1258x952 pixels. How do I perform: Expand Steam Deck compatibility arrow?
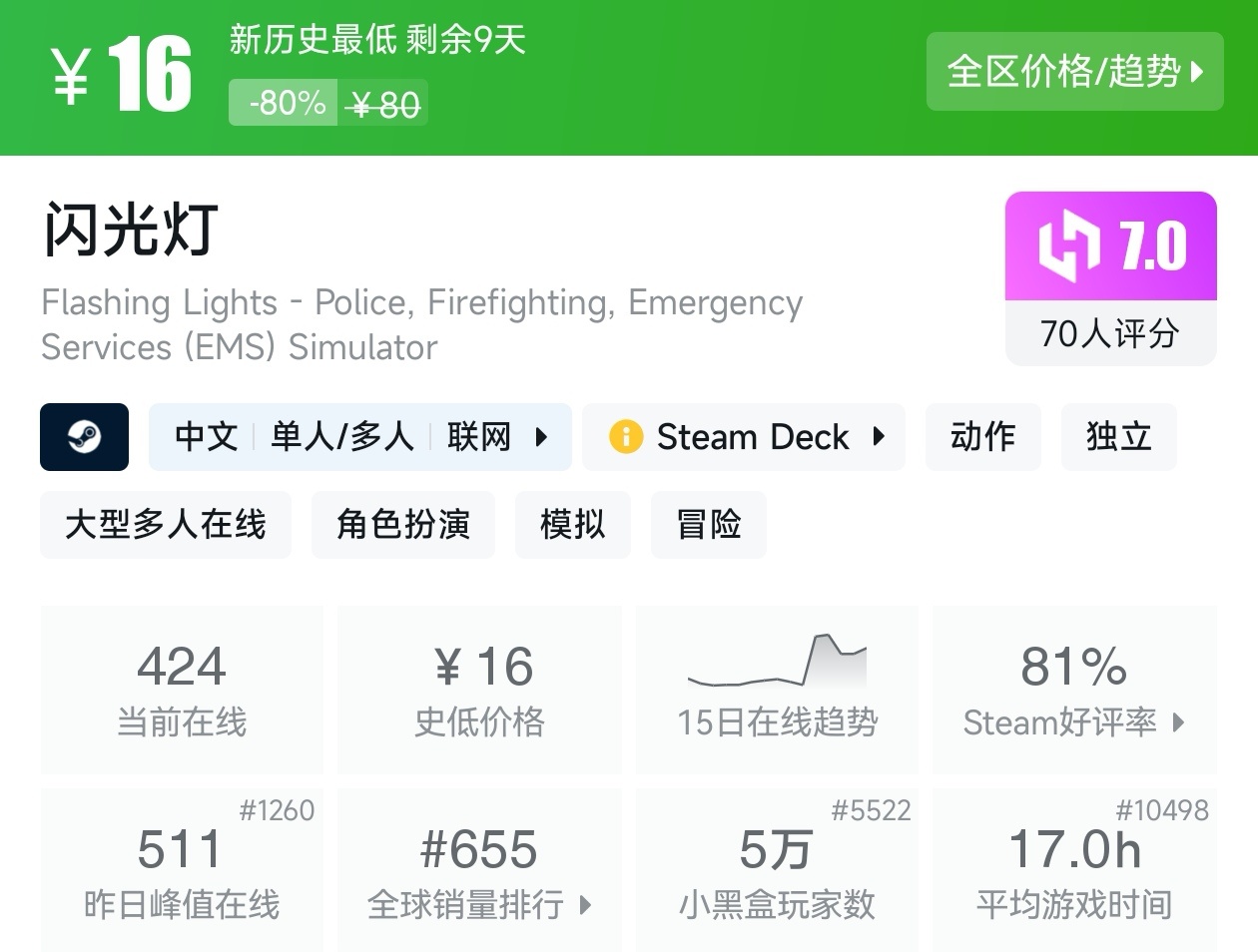point(879,437)
